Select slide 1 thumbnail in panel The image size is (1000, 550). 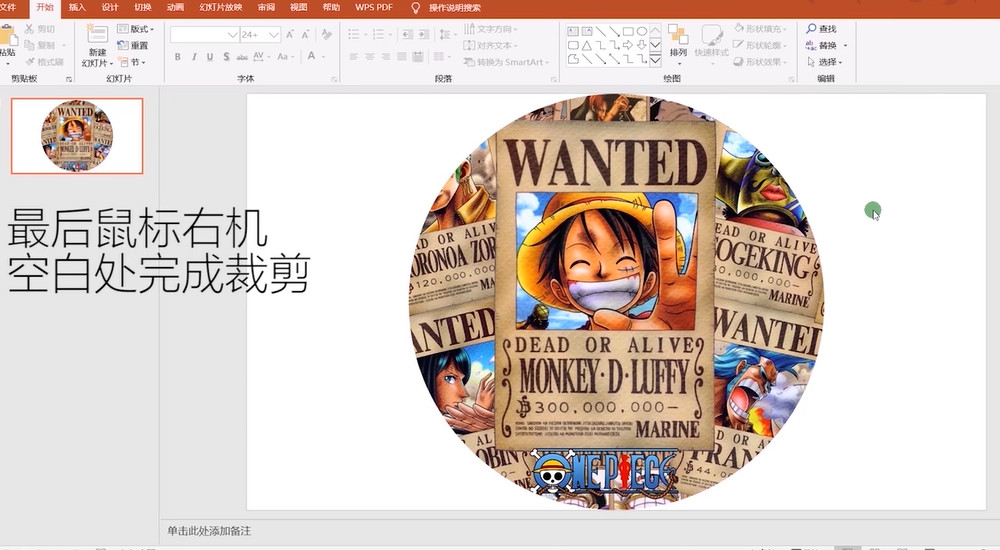pos(77,136)
